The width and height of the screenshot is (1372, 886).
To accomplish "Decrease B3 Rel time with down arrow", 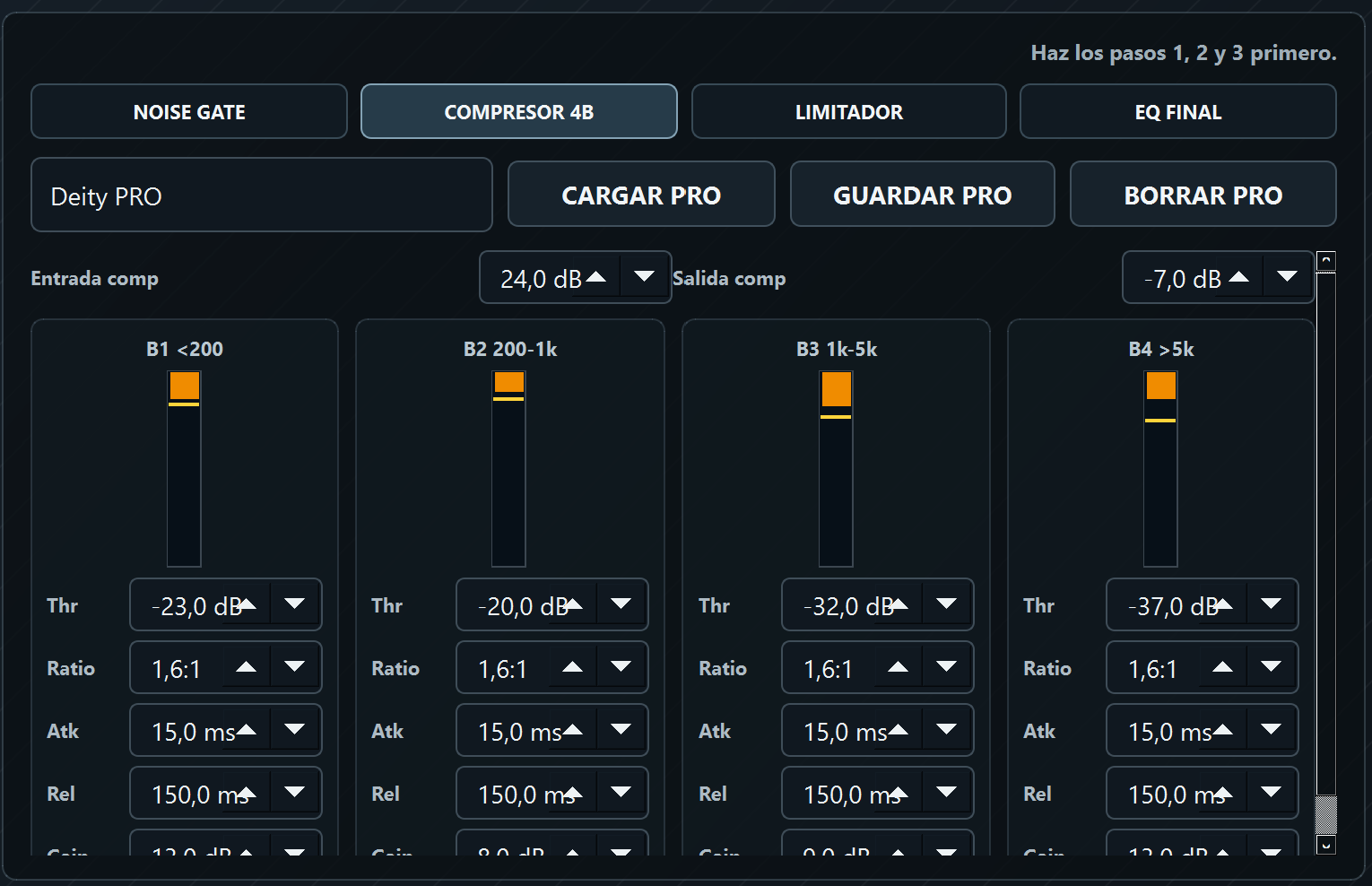I will pos(946,793).
